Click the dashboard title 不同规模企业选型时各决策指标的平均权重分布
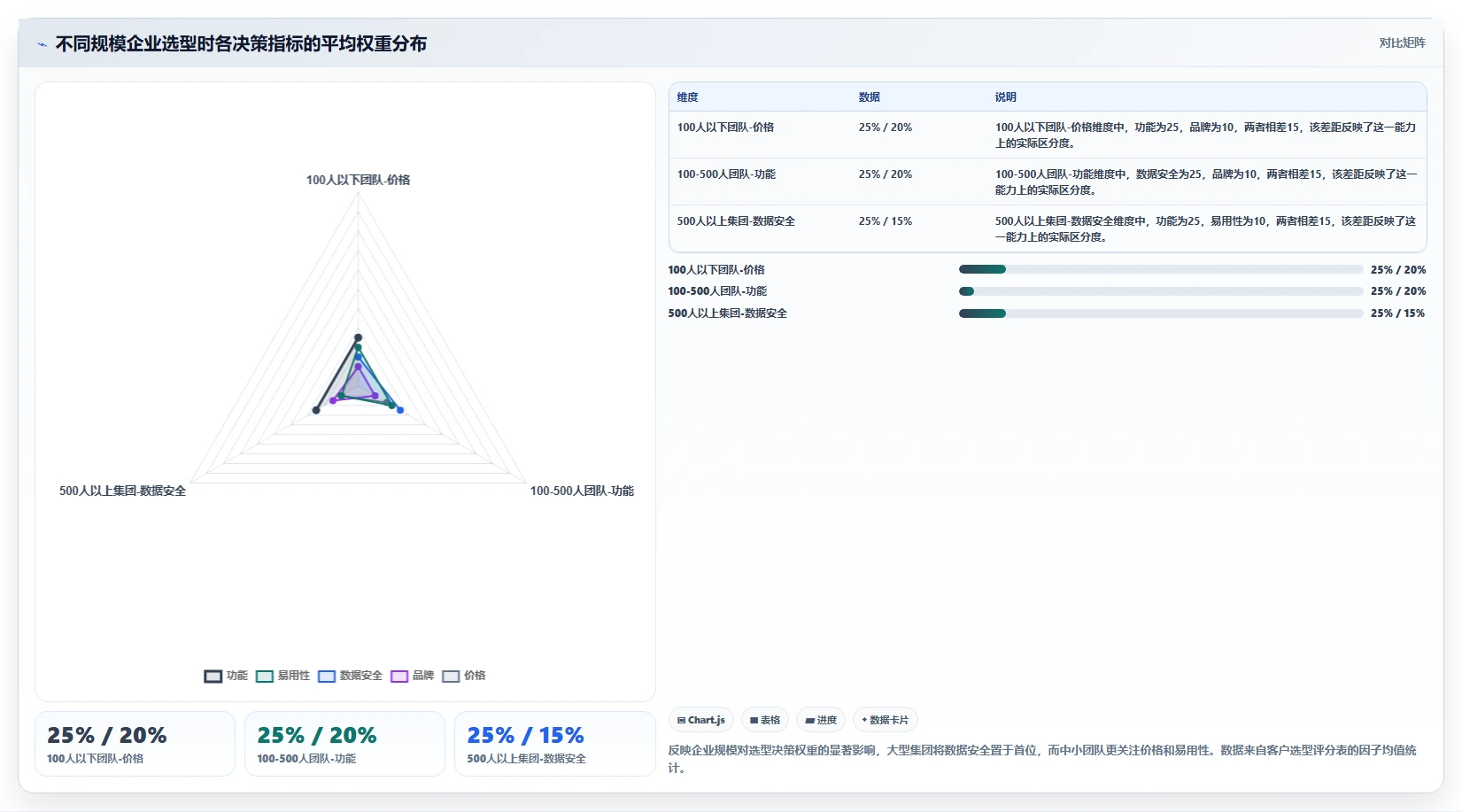 click(241, 43)
